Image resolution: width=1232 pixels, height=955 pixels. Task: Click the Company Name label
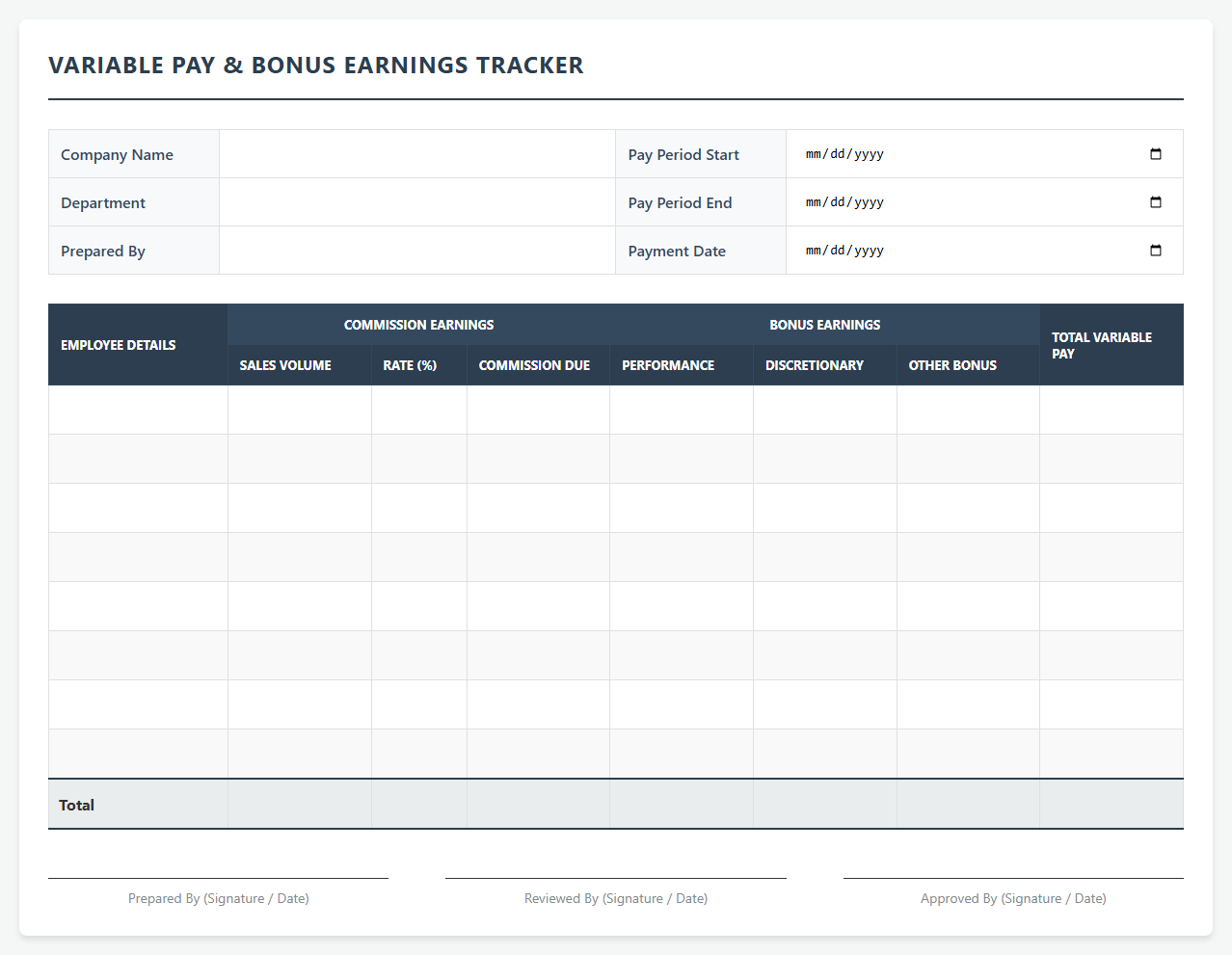tap(117, 154)
